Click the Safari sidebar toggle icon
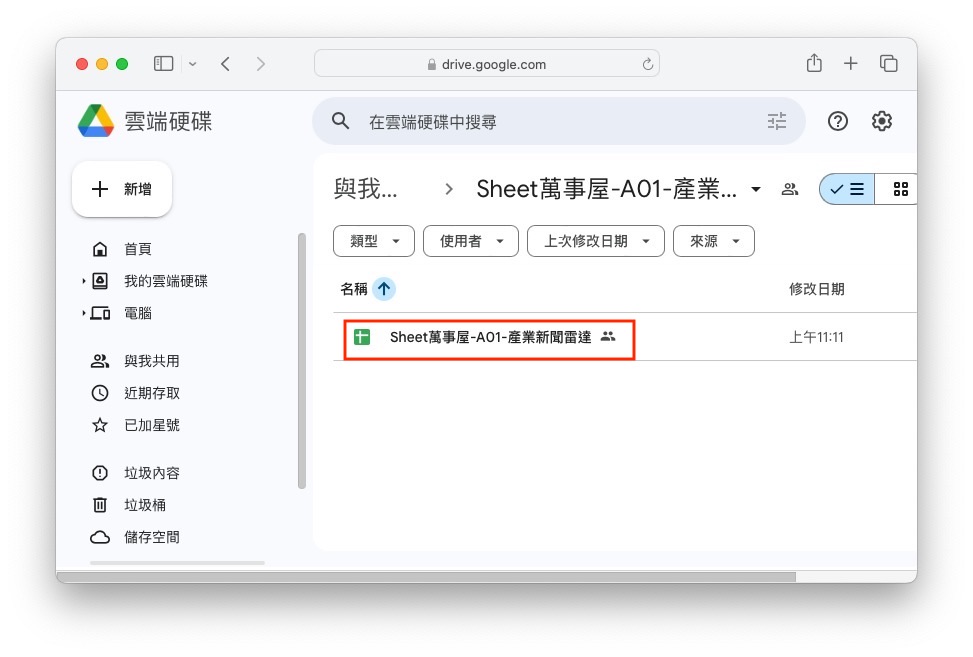This screenshot has width=973, height=657. point(163,63)
